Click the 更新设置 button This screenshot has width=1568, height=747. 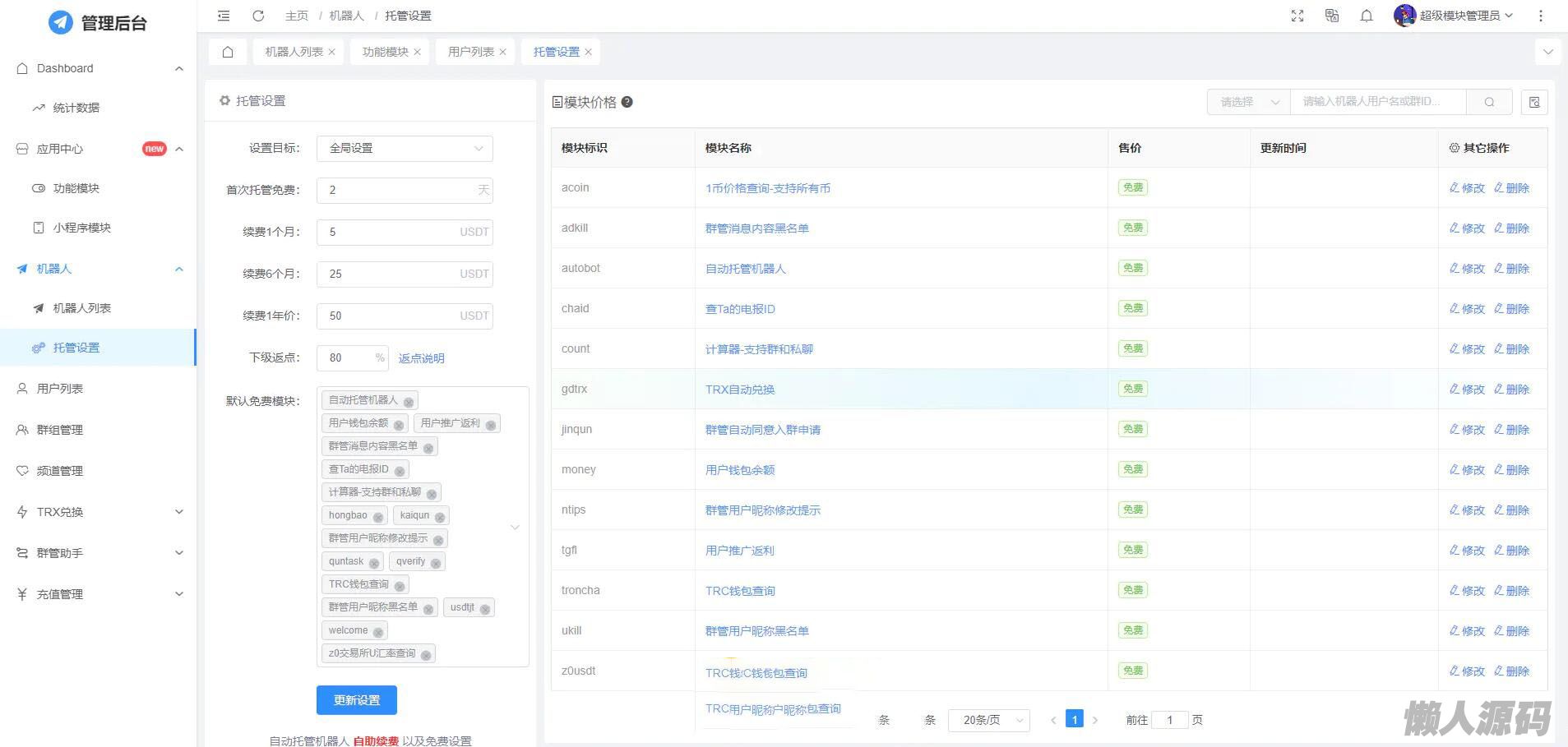pos(357,700)
